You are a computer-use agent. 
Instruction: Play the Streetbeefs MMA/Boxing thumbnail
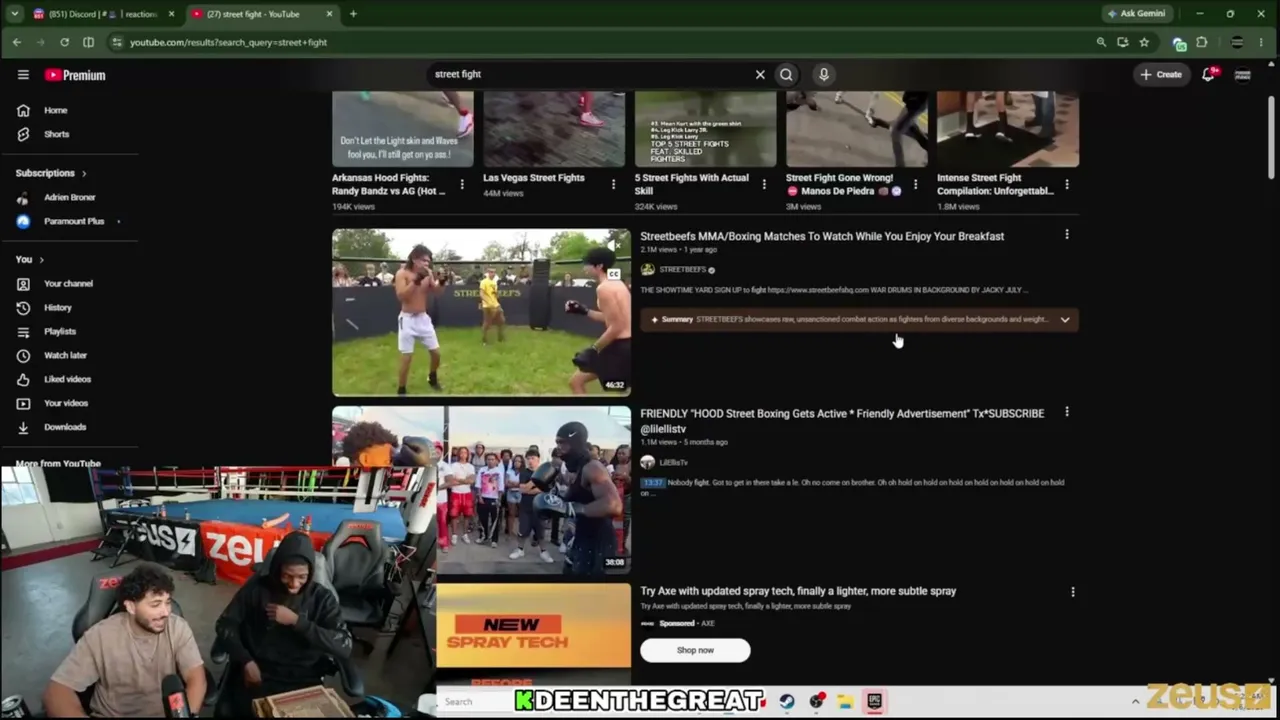point(481,313)
